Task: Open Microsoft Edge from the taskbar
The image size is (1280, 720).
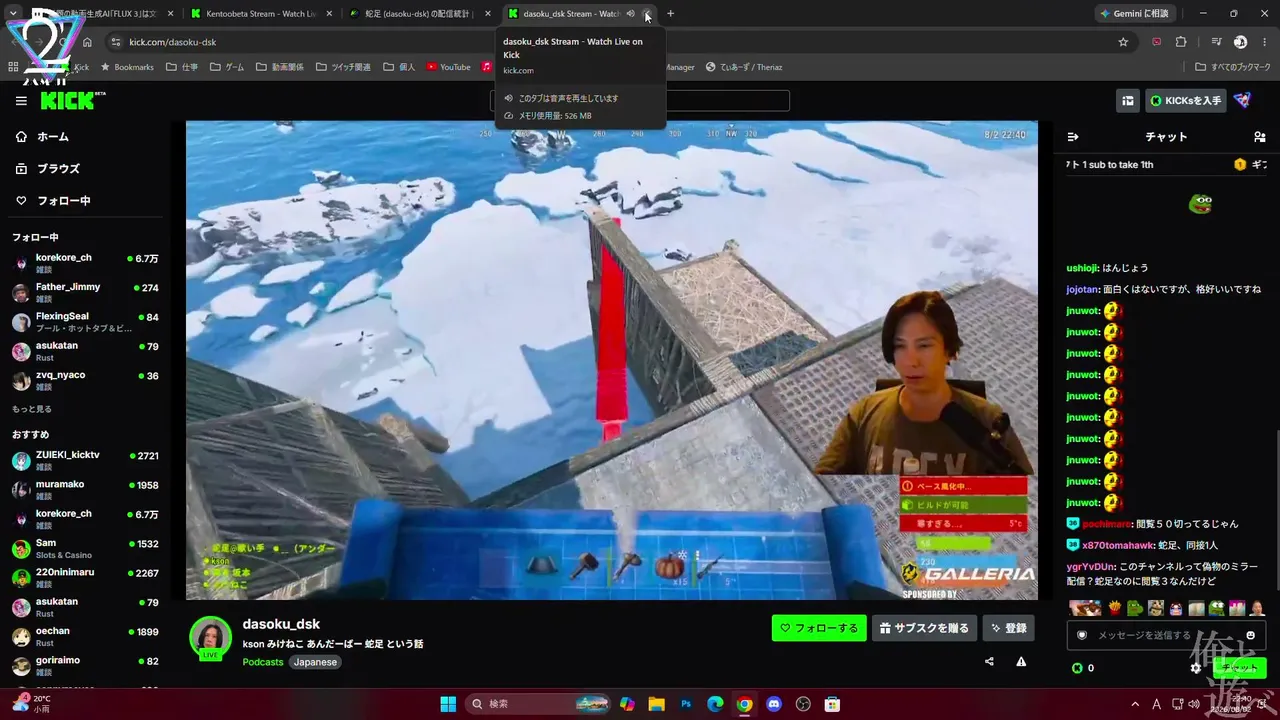Action: pos(715,704)
